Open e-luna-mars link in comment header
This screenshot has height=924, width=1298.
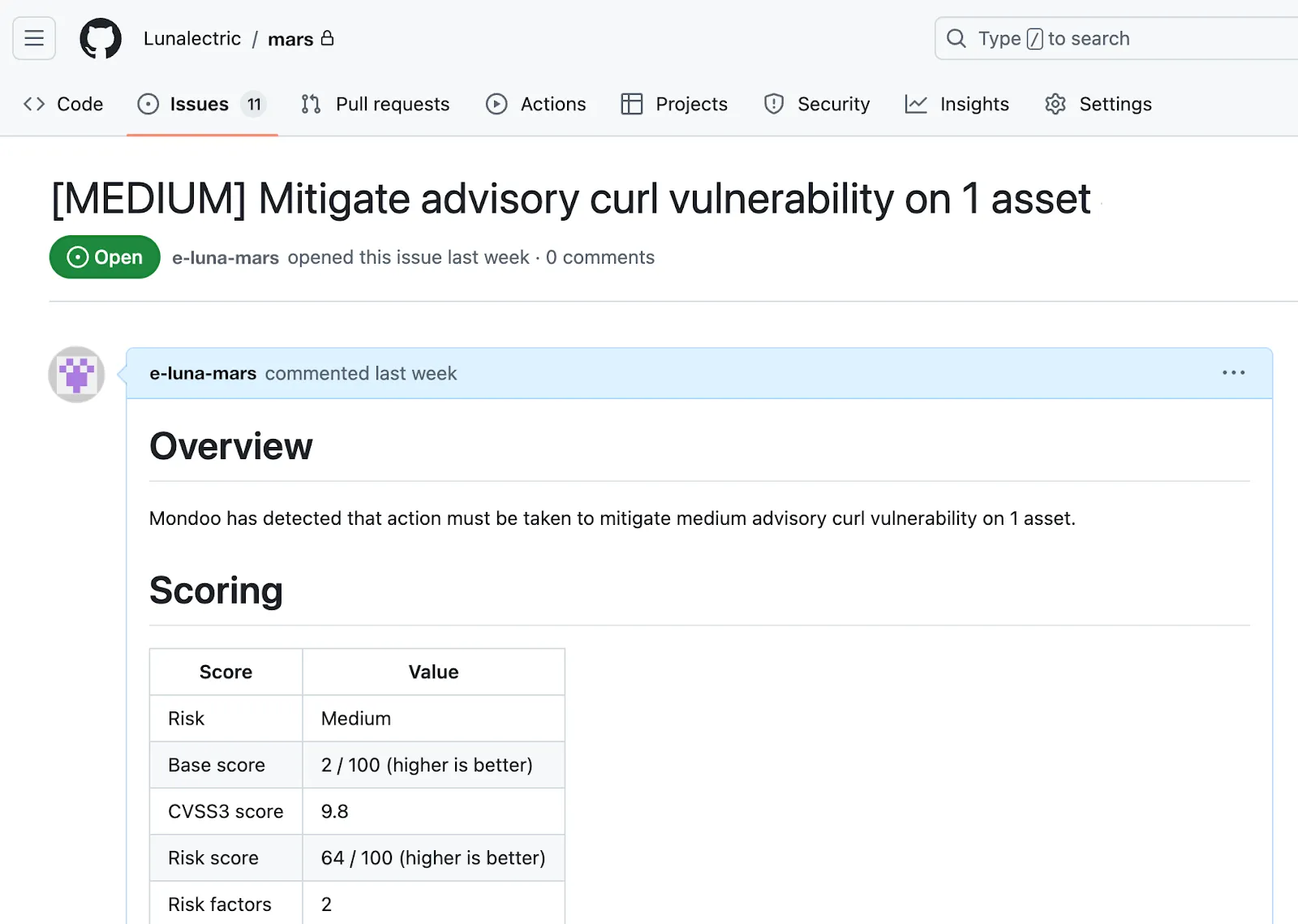(x=203, y=373)
